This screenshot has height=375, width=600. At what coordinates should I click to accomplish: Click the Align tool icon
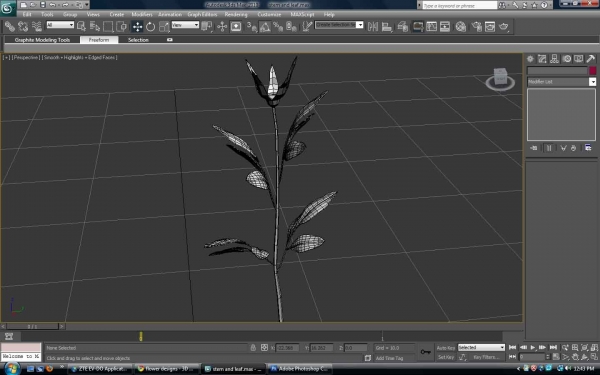386,26
